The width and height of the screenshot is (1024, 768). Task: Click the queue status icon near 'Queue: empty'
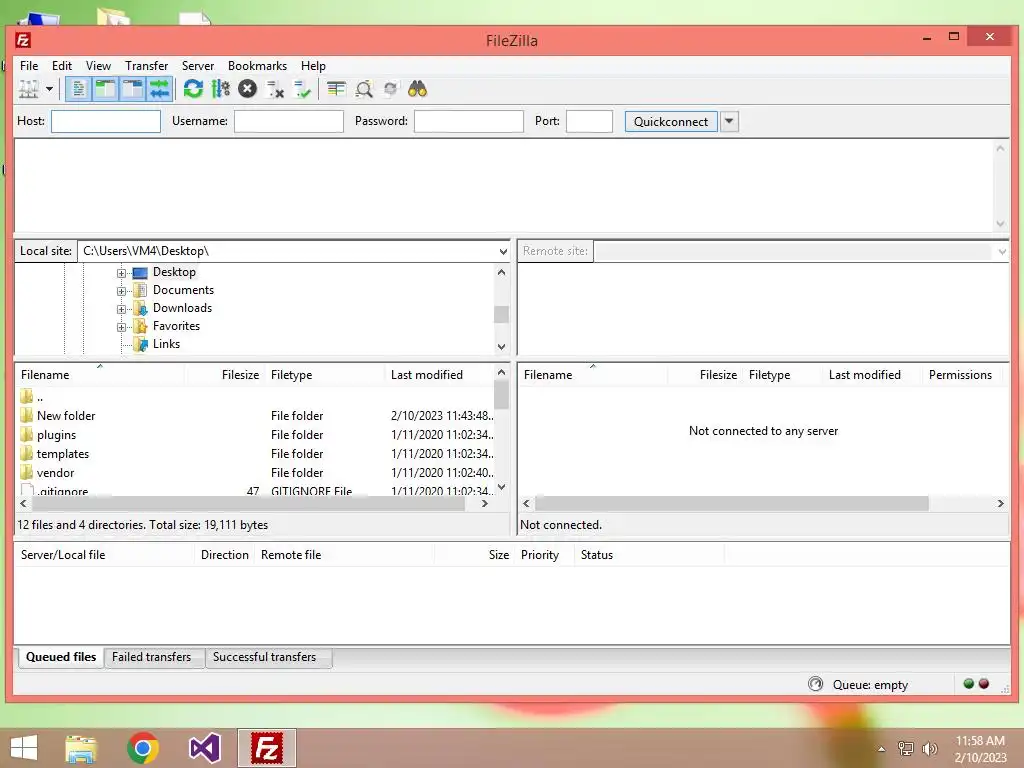(815, 684)
